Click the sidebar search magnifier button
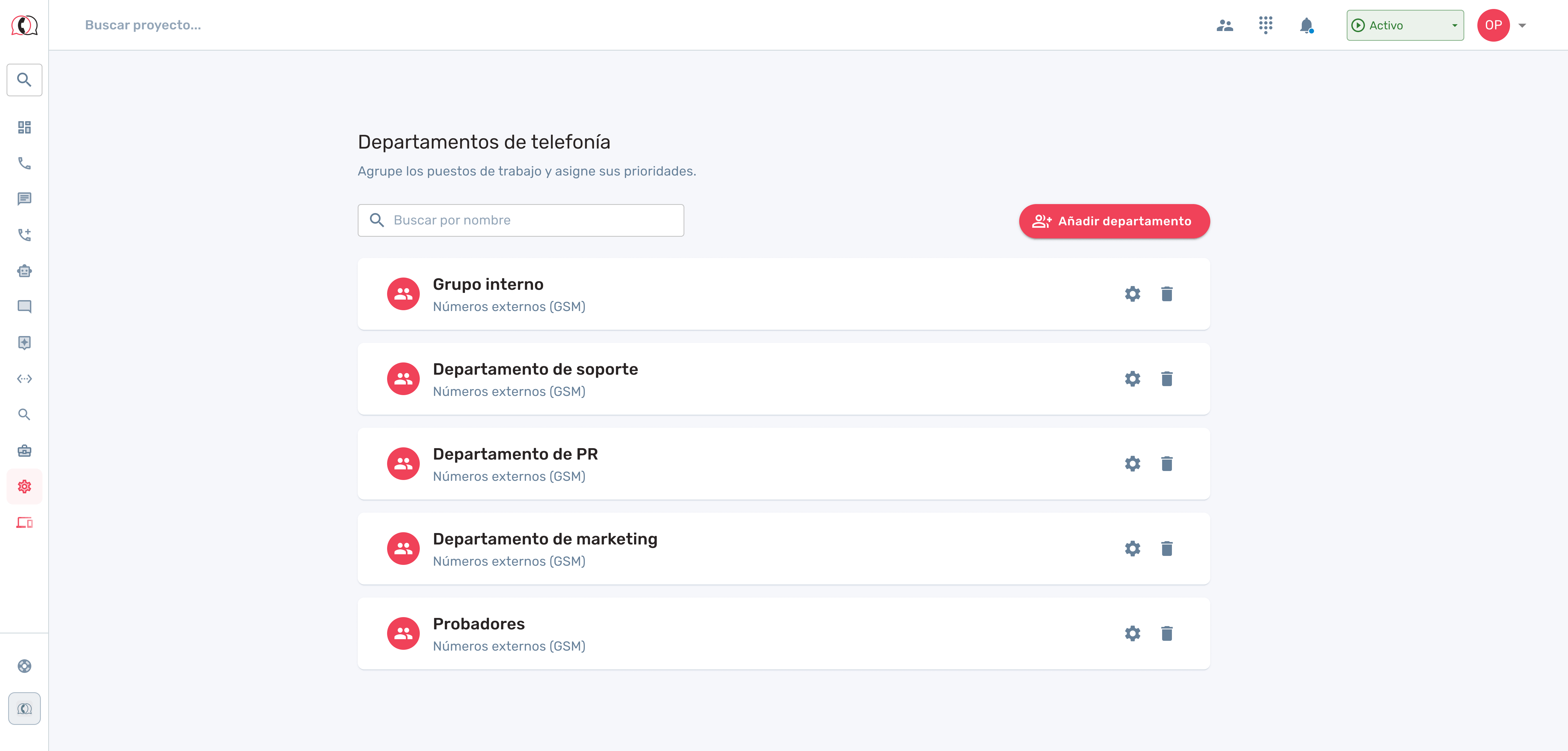 [x=24, y=80]
